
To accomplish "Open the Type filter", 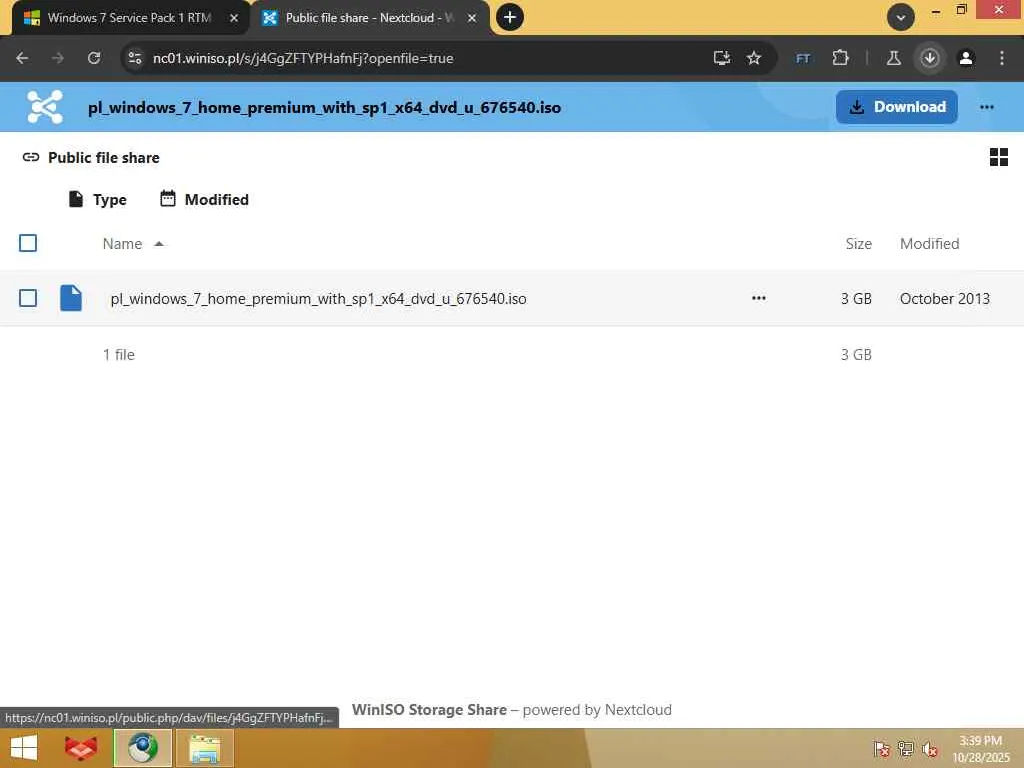I will point(97,199).
